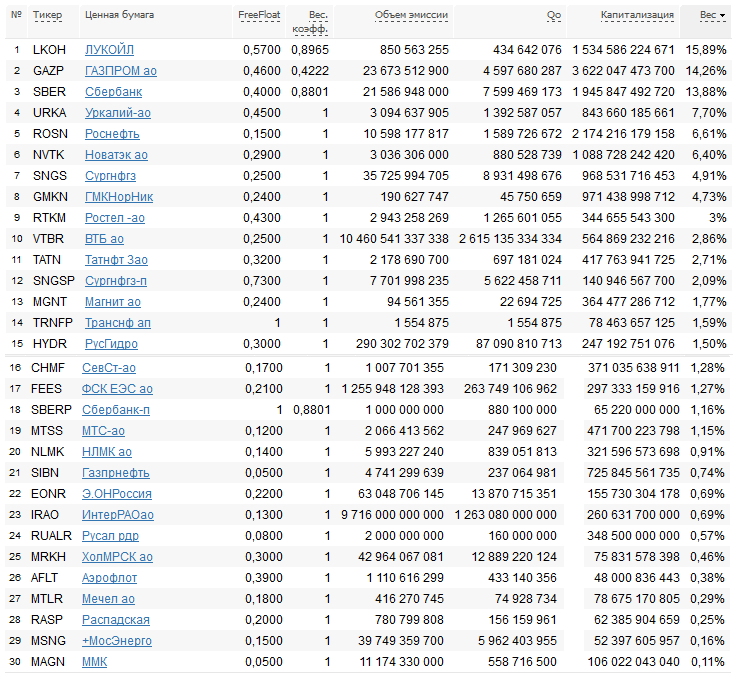The height and width of the screenshot is (681, 743).
Task: Sort by the Вес column arrow
Action: [723, 16]
